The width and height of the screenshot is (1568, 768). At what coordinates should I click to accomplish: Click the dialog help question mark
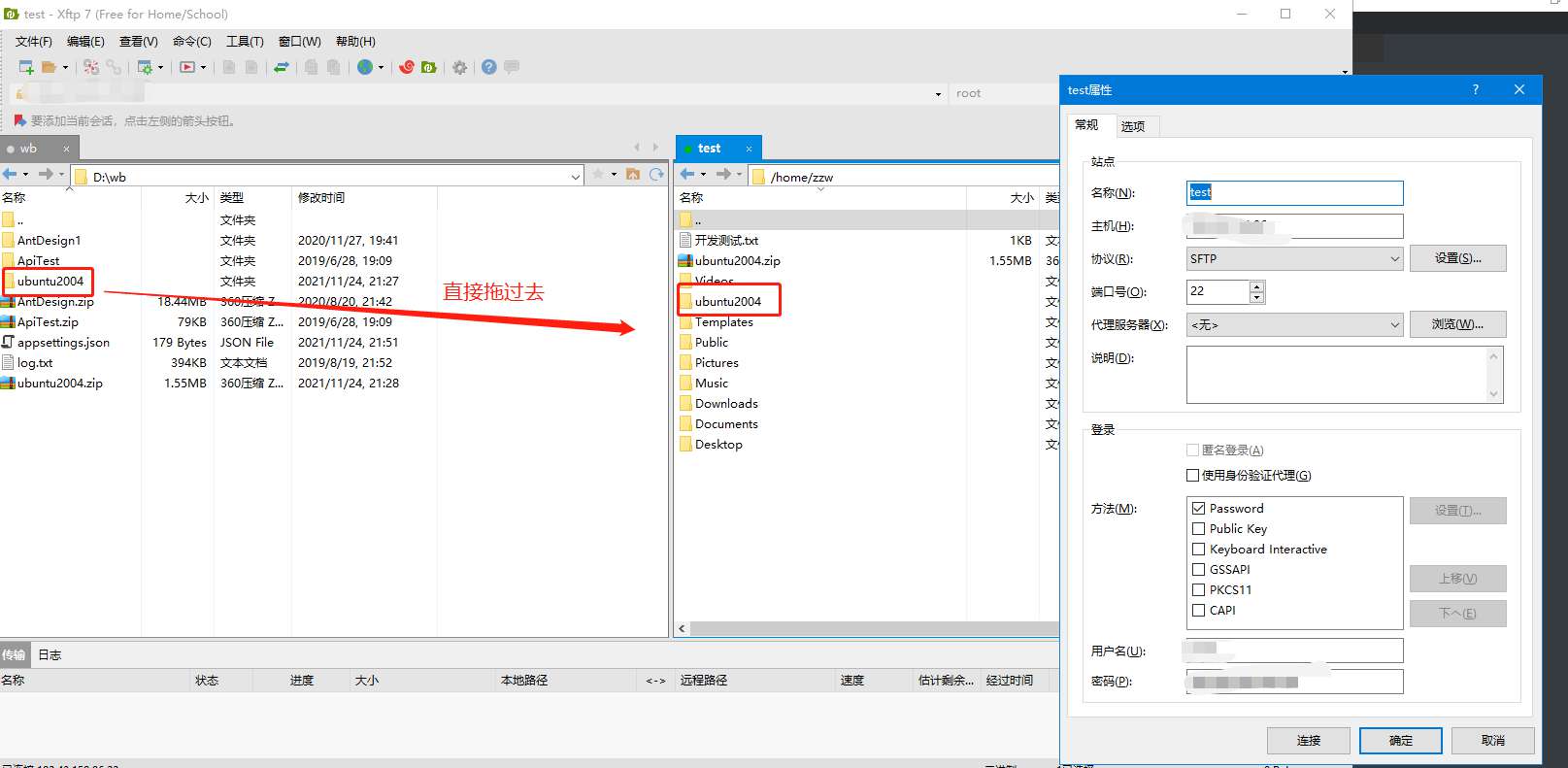click(1476, 89)
